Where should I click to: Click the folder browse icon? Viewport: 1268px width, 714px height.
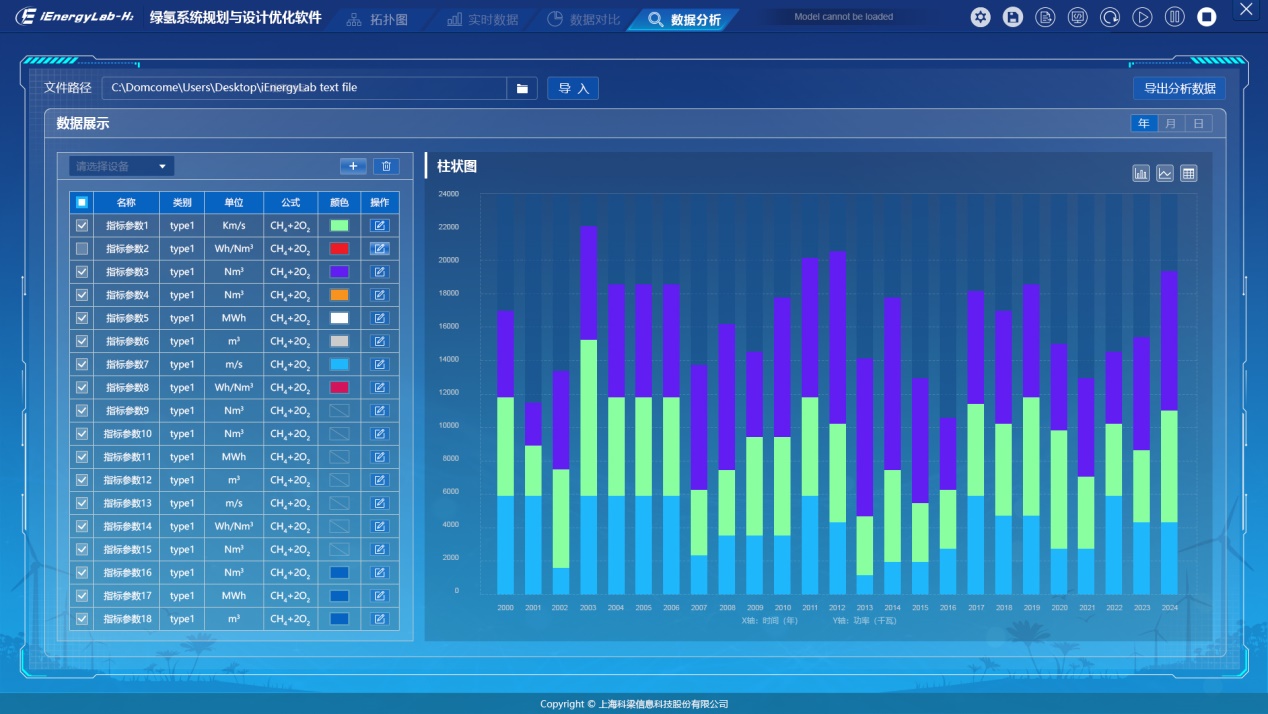[522, 88]
